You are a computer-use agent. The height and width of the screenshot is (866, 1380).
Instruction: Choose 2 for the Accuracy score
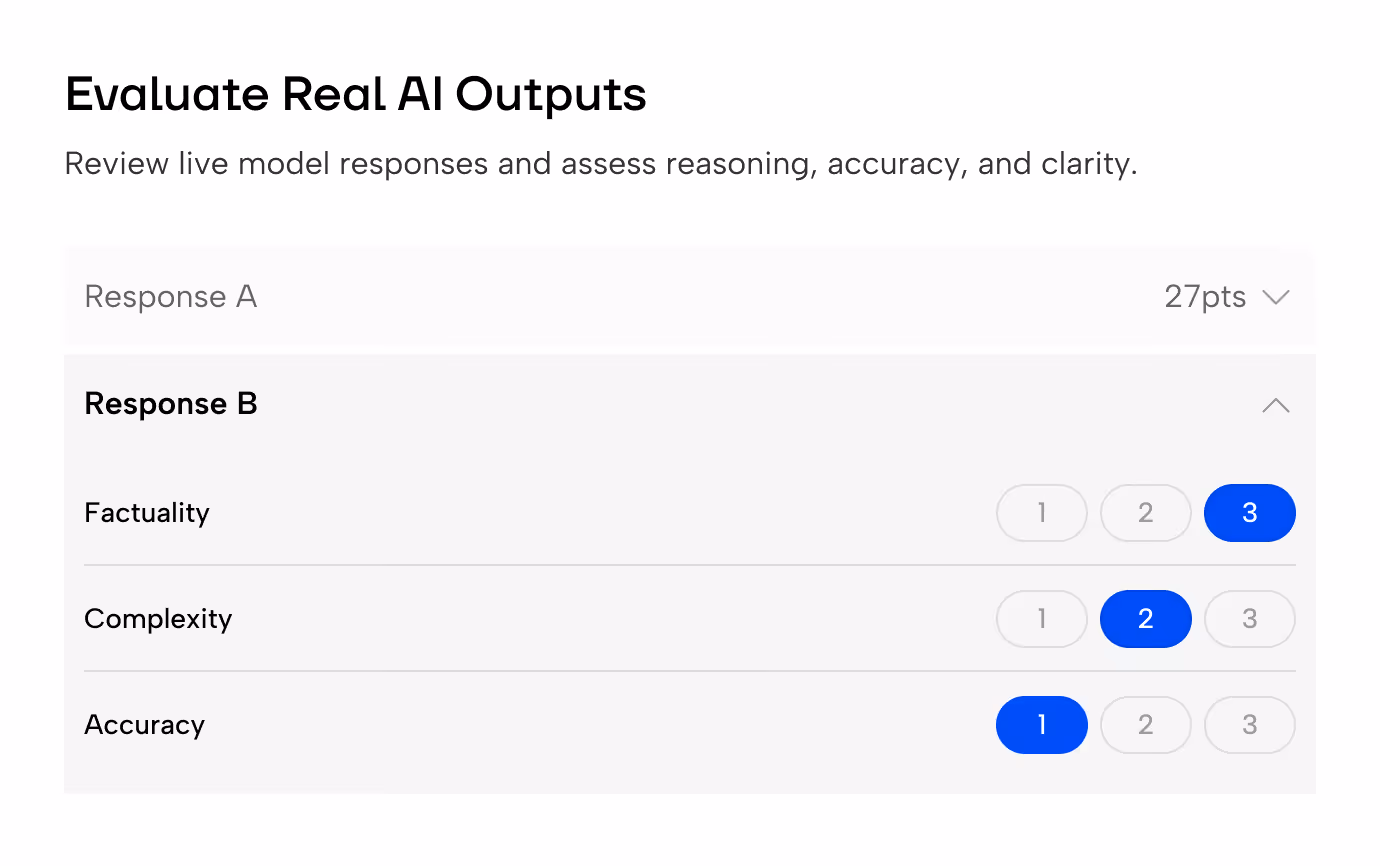pyautogui.click(x=1146, y=725)
